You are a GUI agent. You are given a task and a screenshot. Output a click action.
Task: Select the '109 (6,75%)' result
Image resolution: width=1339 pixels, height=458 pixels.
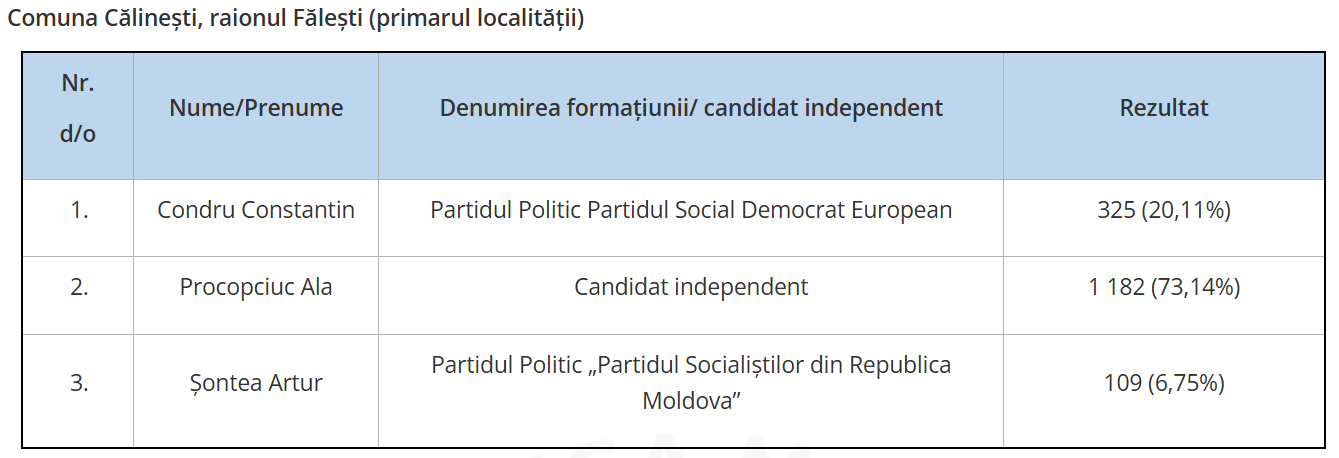pyautogui.click(x=1164, y=383)
